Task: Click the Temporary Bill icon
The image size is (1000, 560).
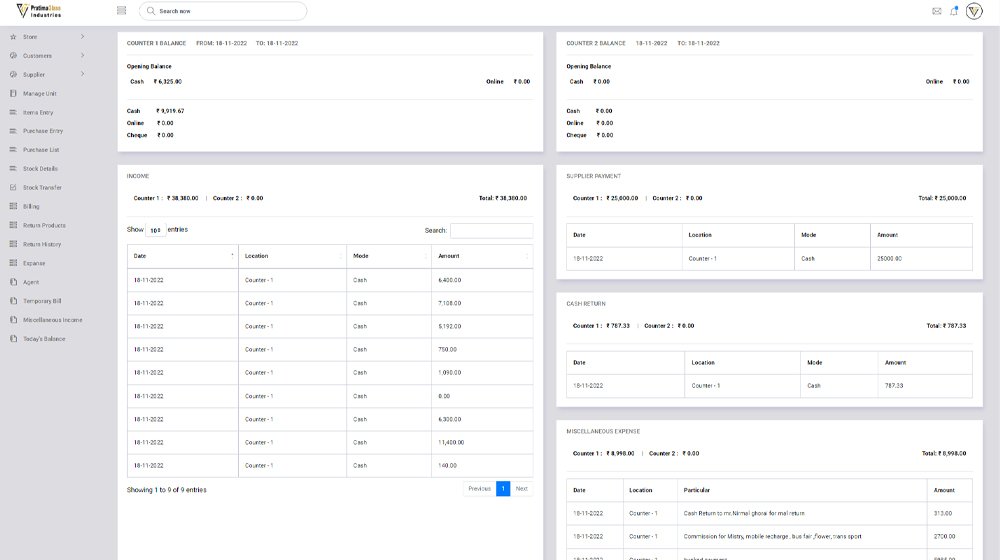Action: click(x=13, y=300)
